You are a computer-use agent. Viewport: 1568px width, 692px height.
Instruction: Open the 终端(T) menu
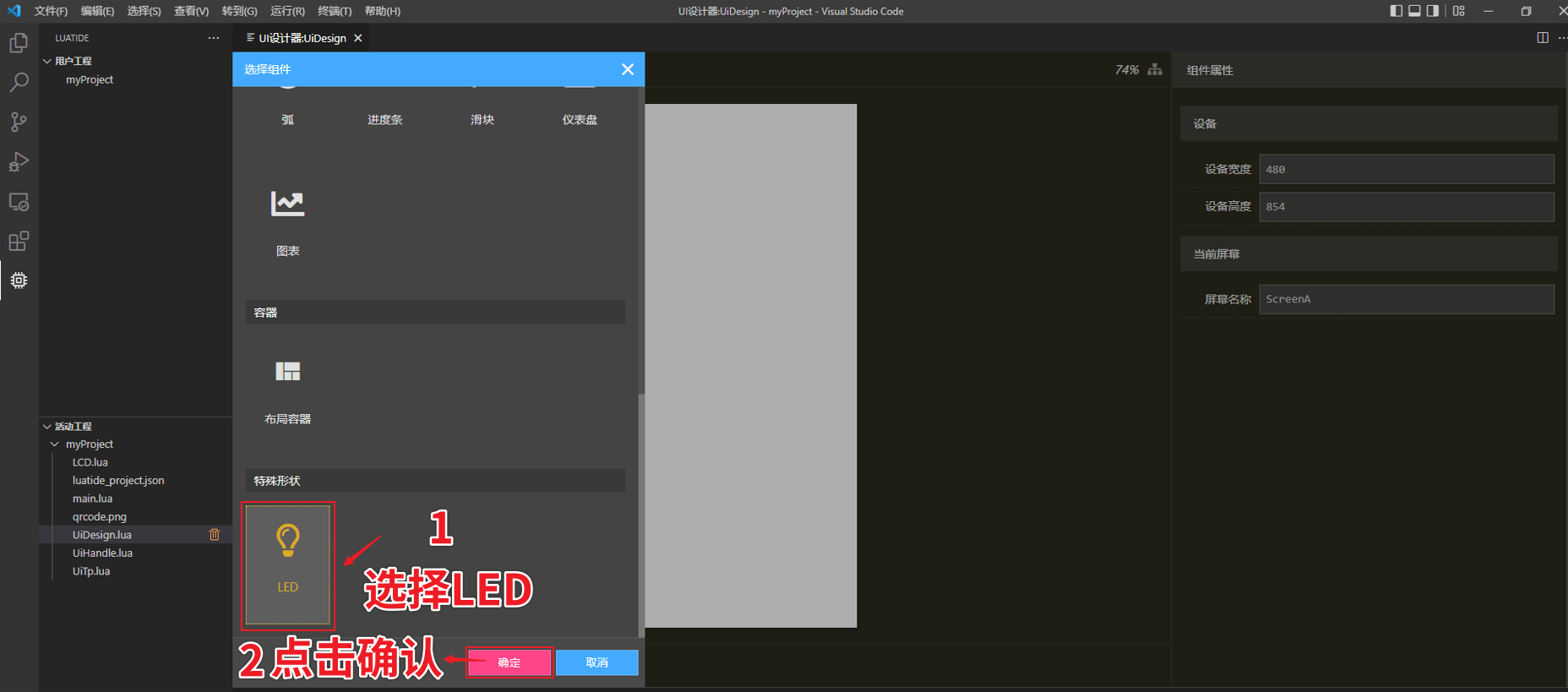(x=335, y=11)
